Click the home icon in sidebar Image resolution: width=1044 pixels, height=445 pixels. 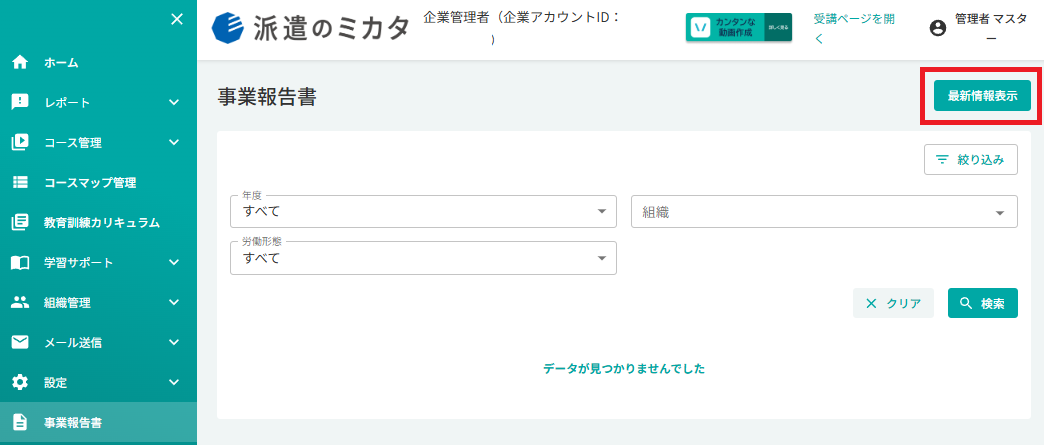pyautogui.click(x=20, y=63)
